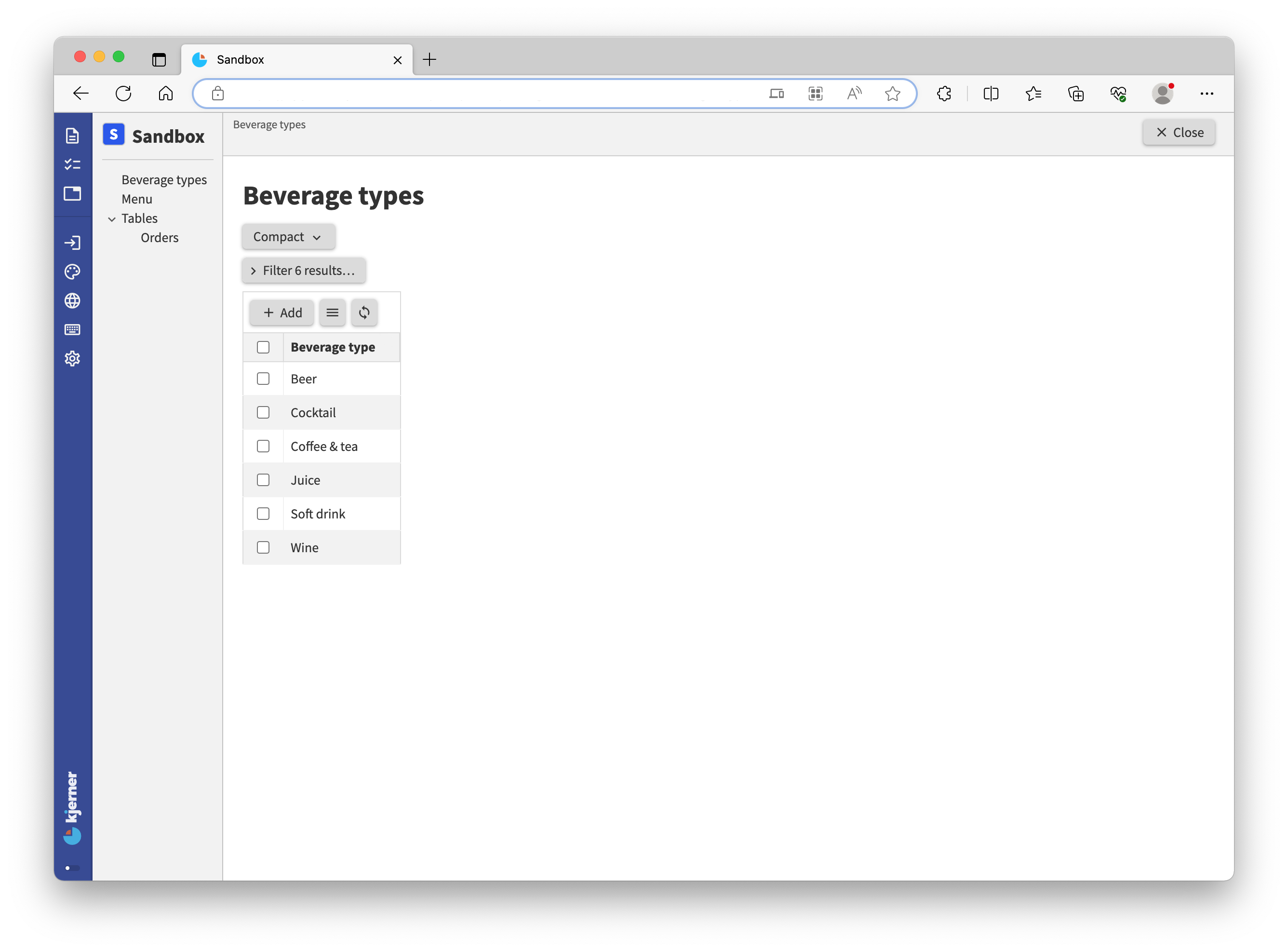Toggle checkbox next to Wine row
This screenshot has width=1288, height=952.
click(264, 547)
